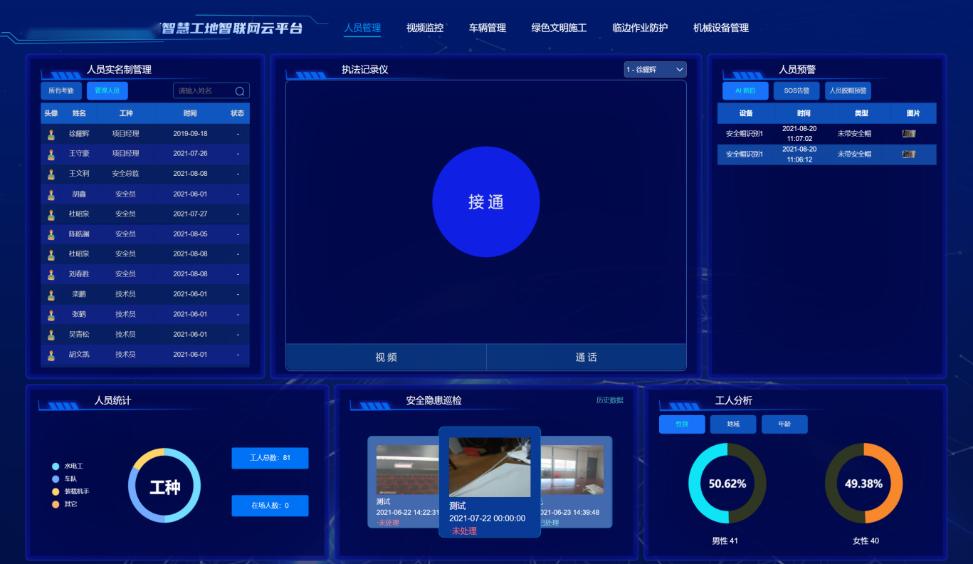Open the 机械设备管理 tab
Viewport: 973px width, 564px height.
pos(720,27)
